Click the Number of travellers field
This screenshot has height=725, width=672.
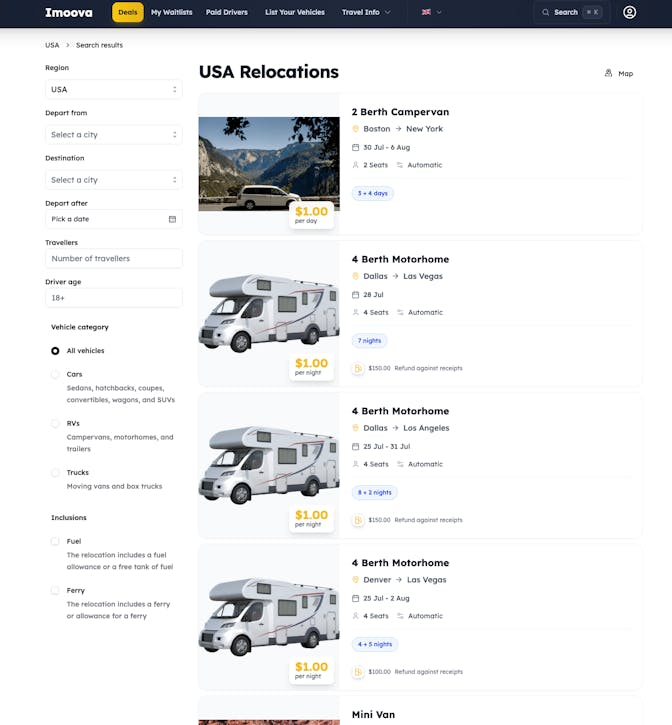pyautogui.click(x=113, y=258)
